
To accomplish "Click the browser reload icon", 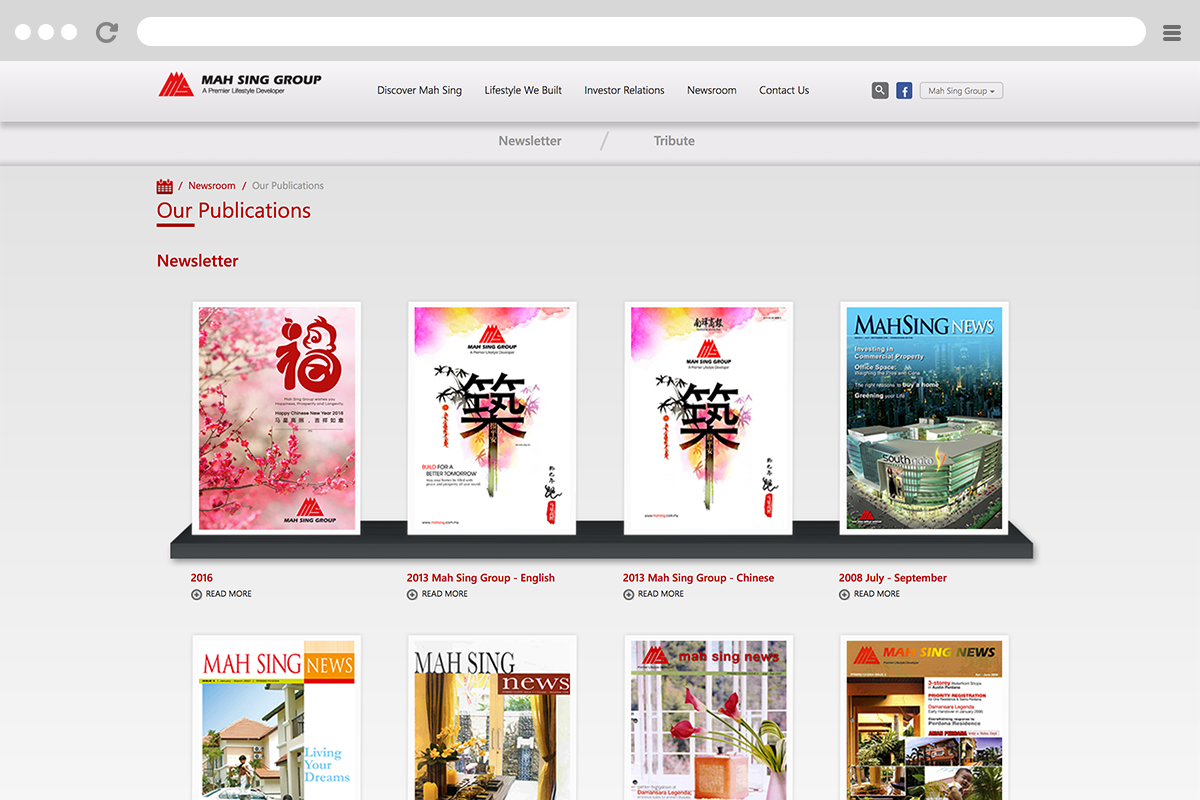I will tap(107, 32).
